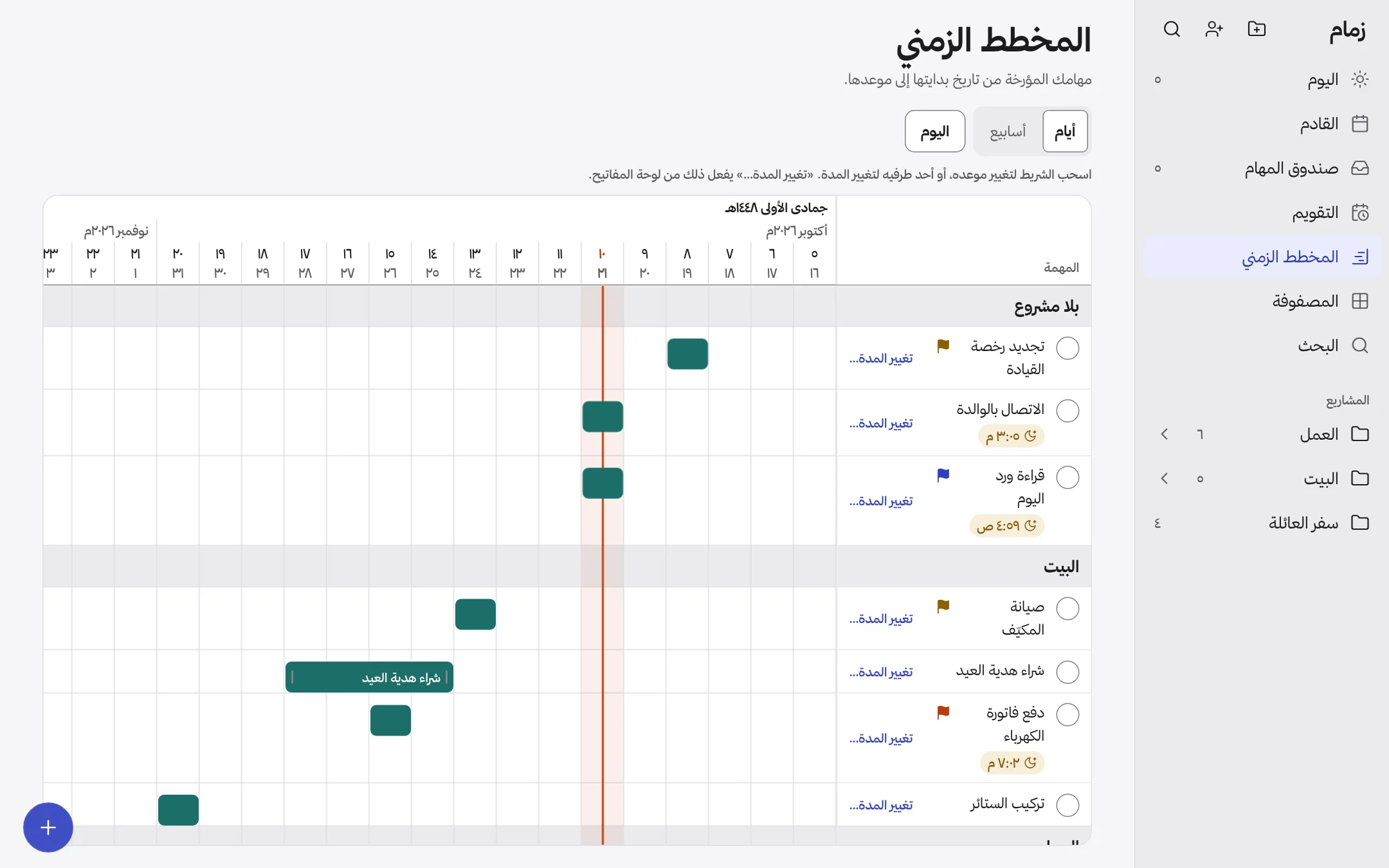Click تغيير المدة for شراء هدية العيد

[x=881, y=672]
